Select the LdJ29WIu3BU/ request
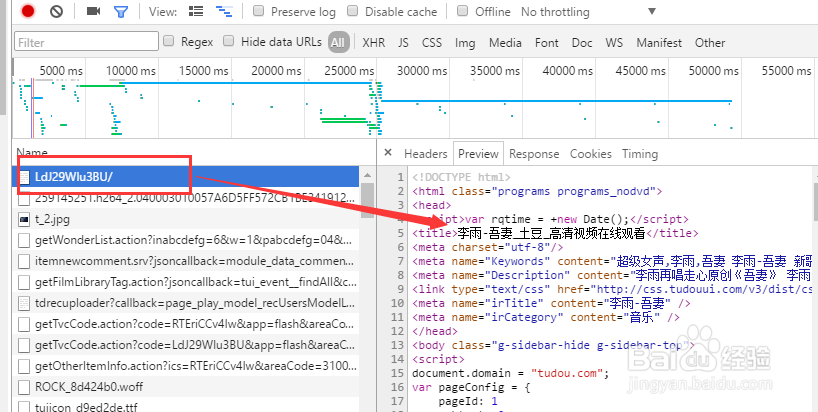This screenshot has height=412, width=818. click(187, 177)
